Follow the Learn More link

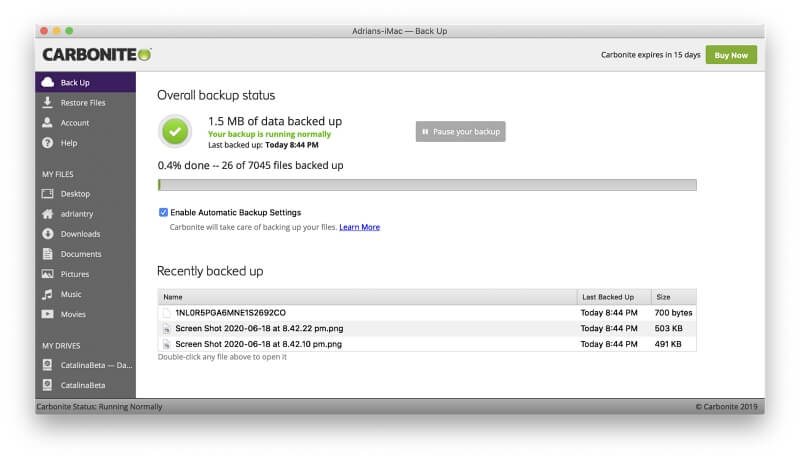coord(359,227)
